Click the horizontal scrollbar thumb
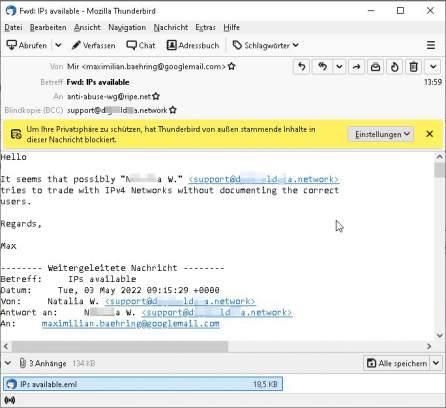This screenshot has height=408, width=446. click(120, 346)
